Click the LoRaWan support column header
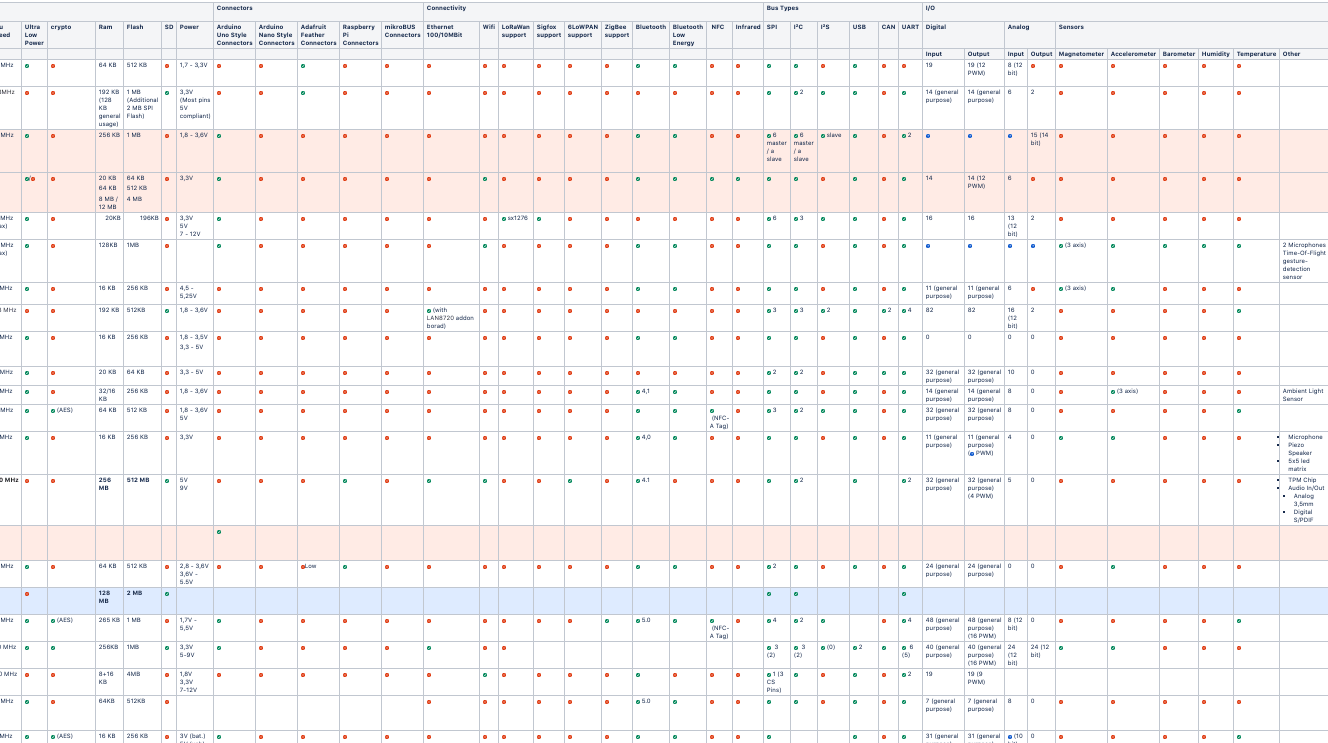Screen dimensions: 1328x743 tap(514, 31)
